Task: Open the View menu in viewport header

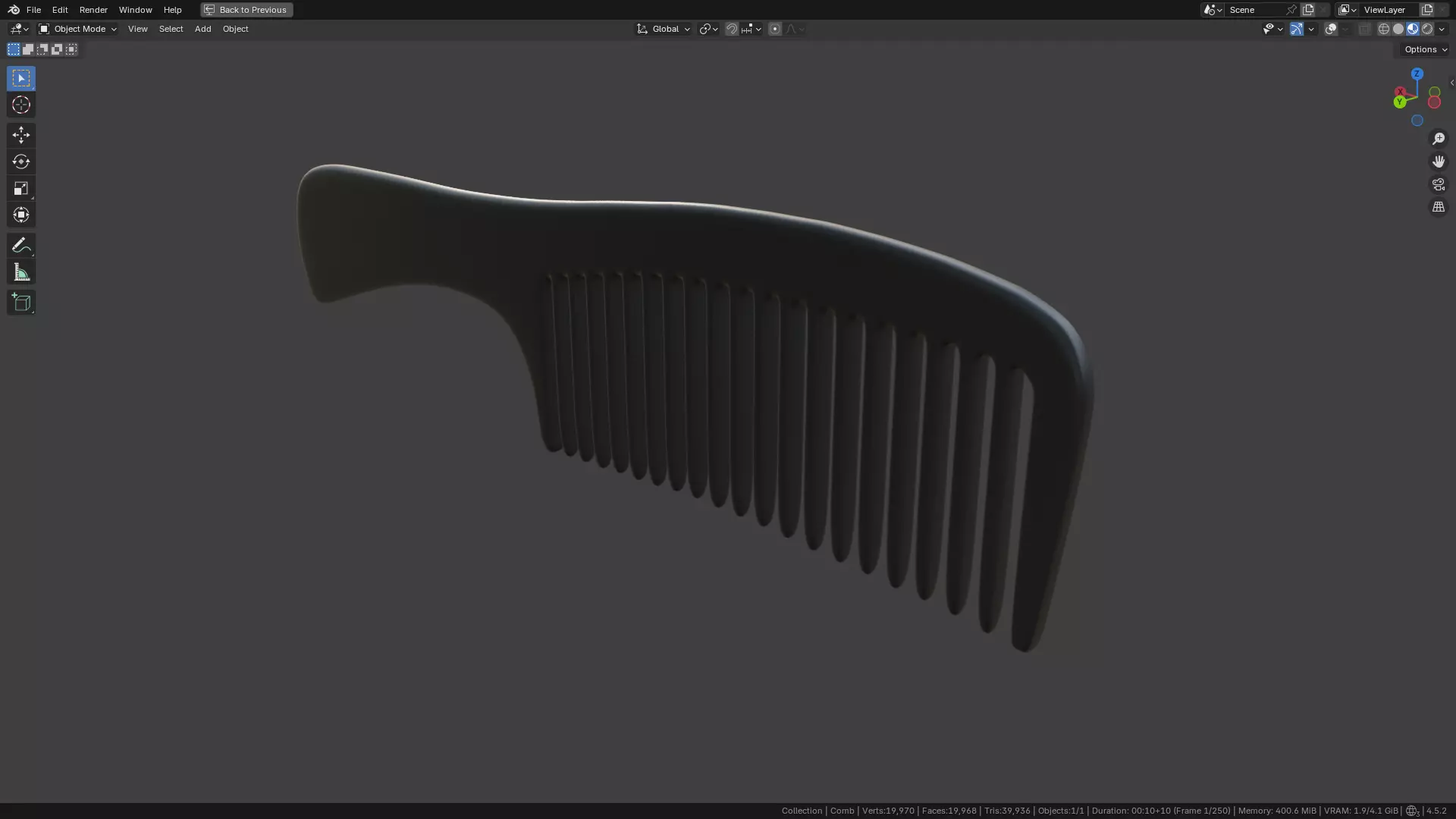Action: pos(137,29)
